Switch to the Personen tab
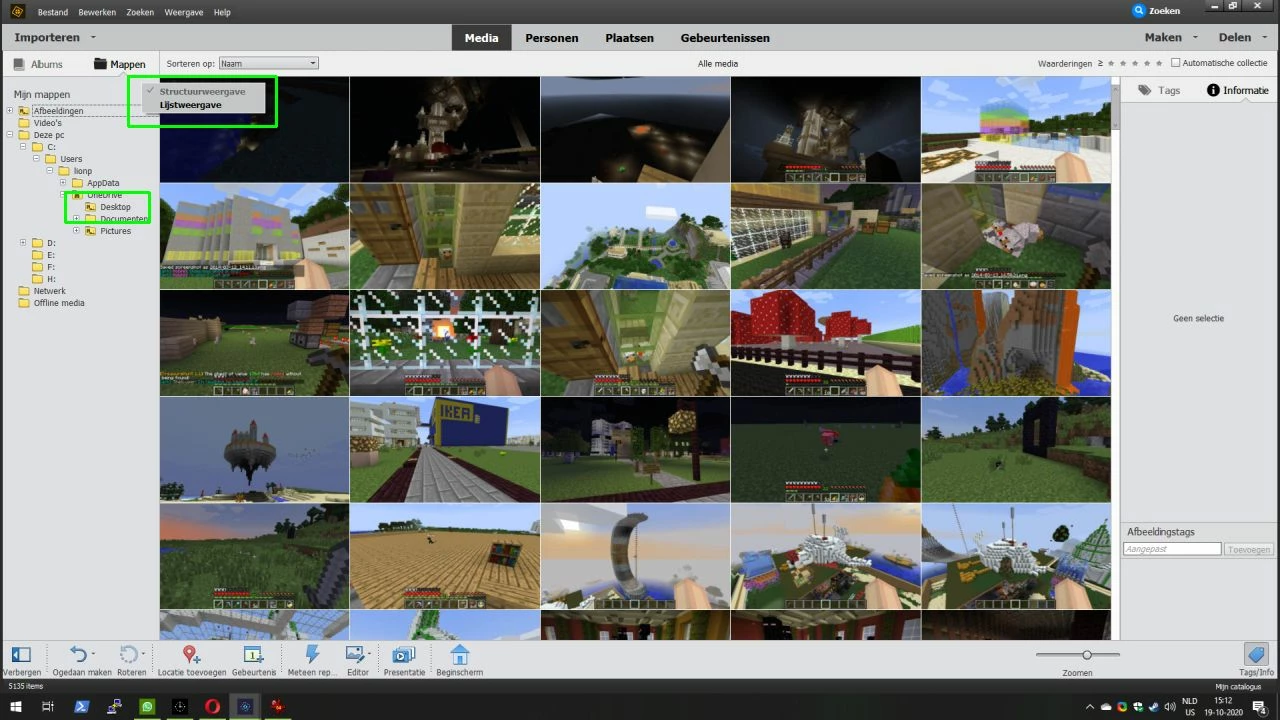 tap(552, 38)
